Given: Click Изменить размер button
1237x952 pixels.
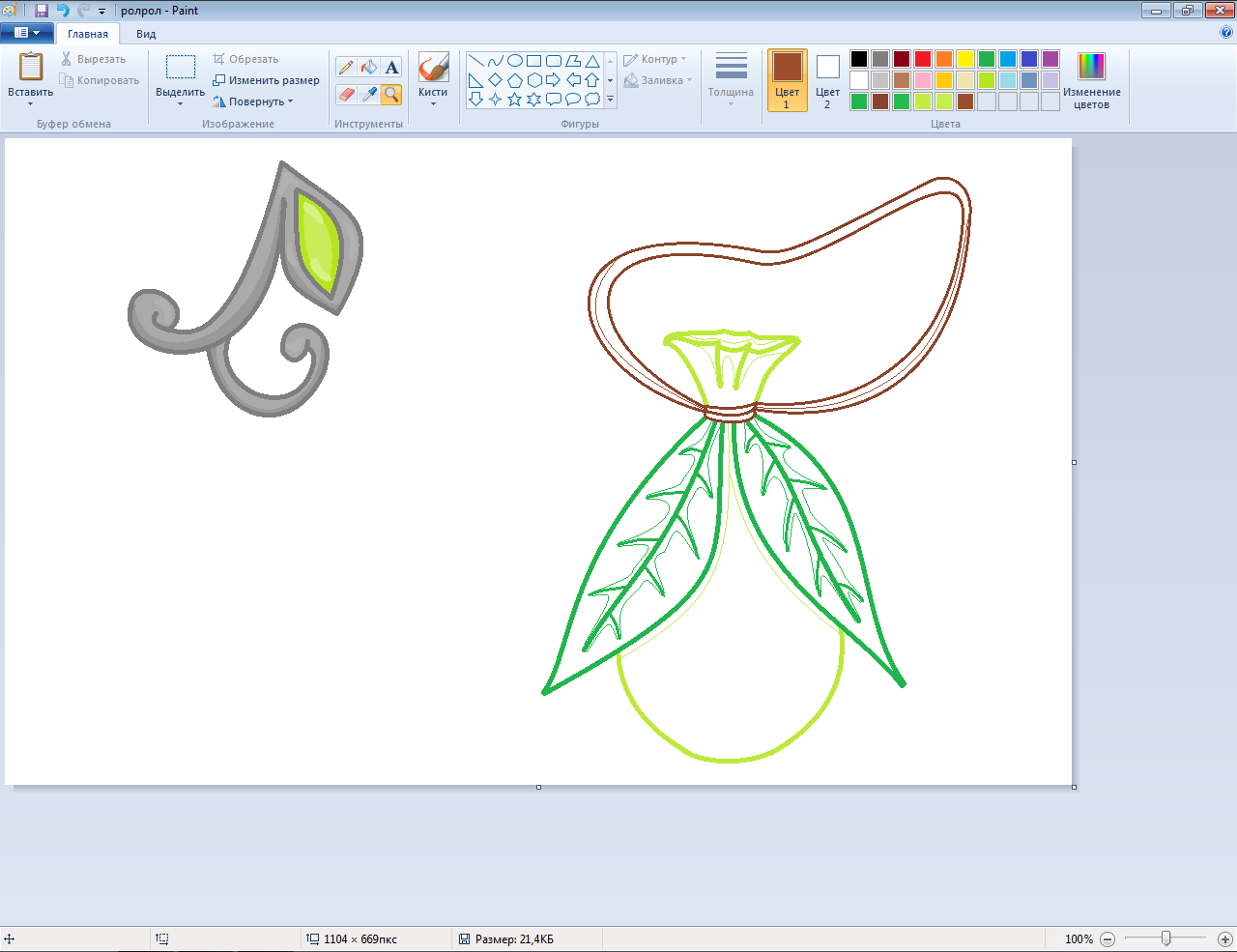Looking at the screenshot, I should (x=267, y=80).
